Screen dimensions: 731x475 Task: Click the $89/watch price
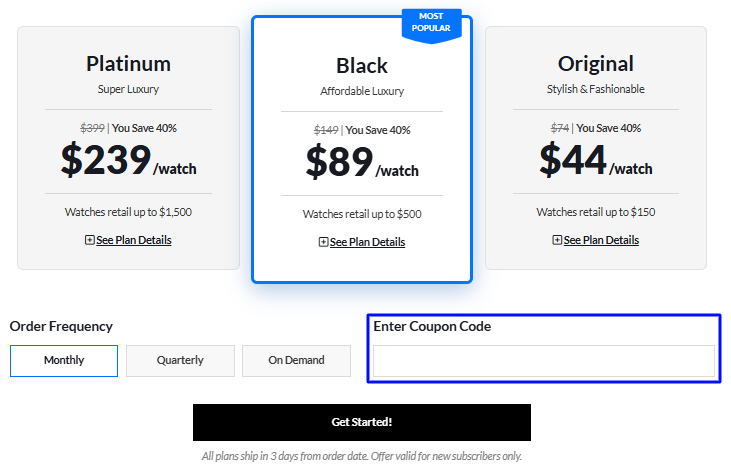[362, 163]
